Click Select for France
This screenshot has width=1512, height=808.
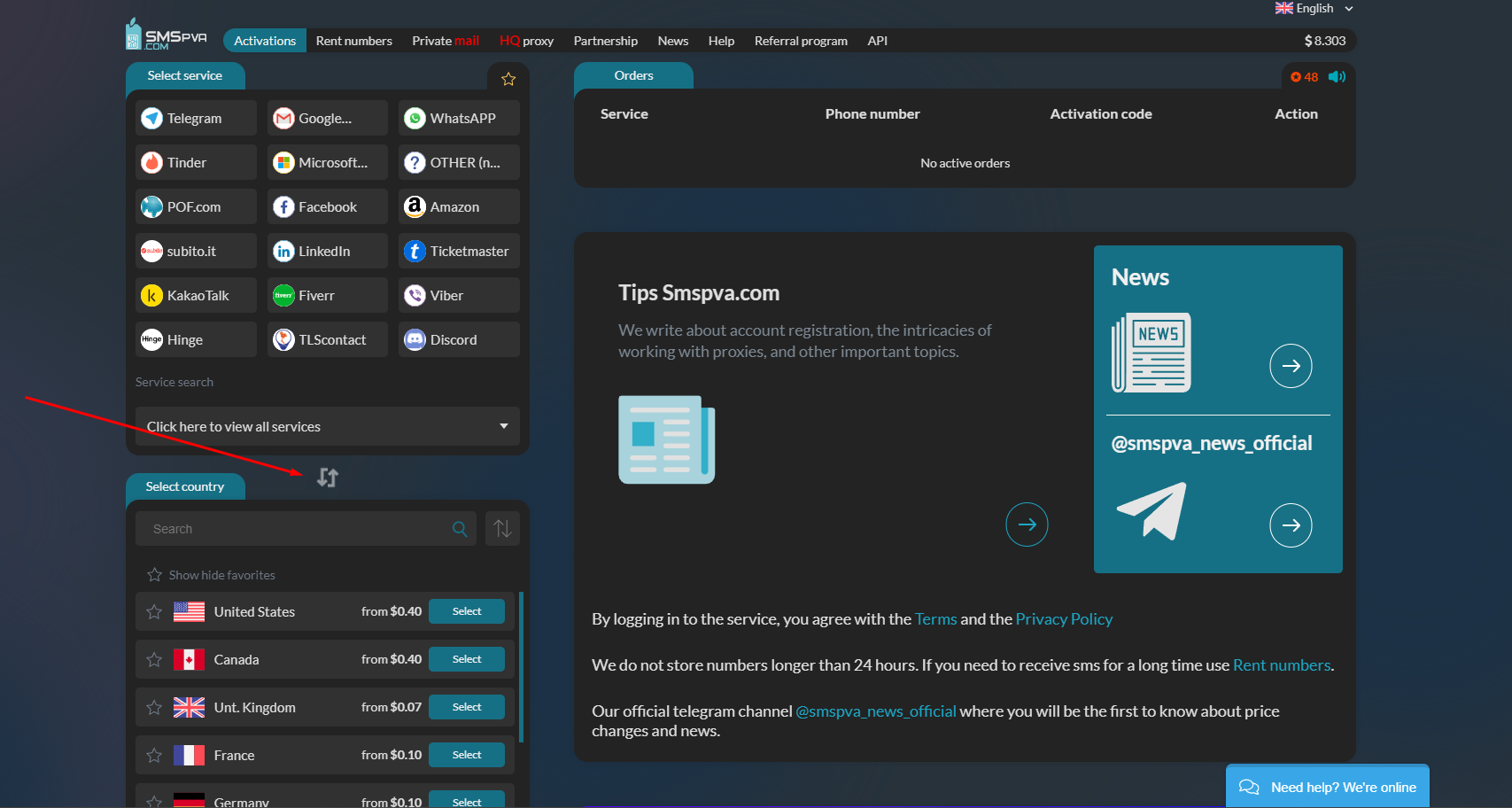(467, 755)
